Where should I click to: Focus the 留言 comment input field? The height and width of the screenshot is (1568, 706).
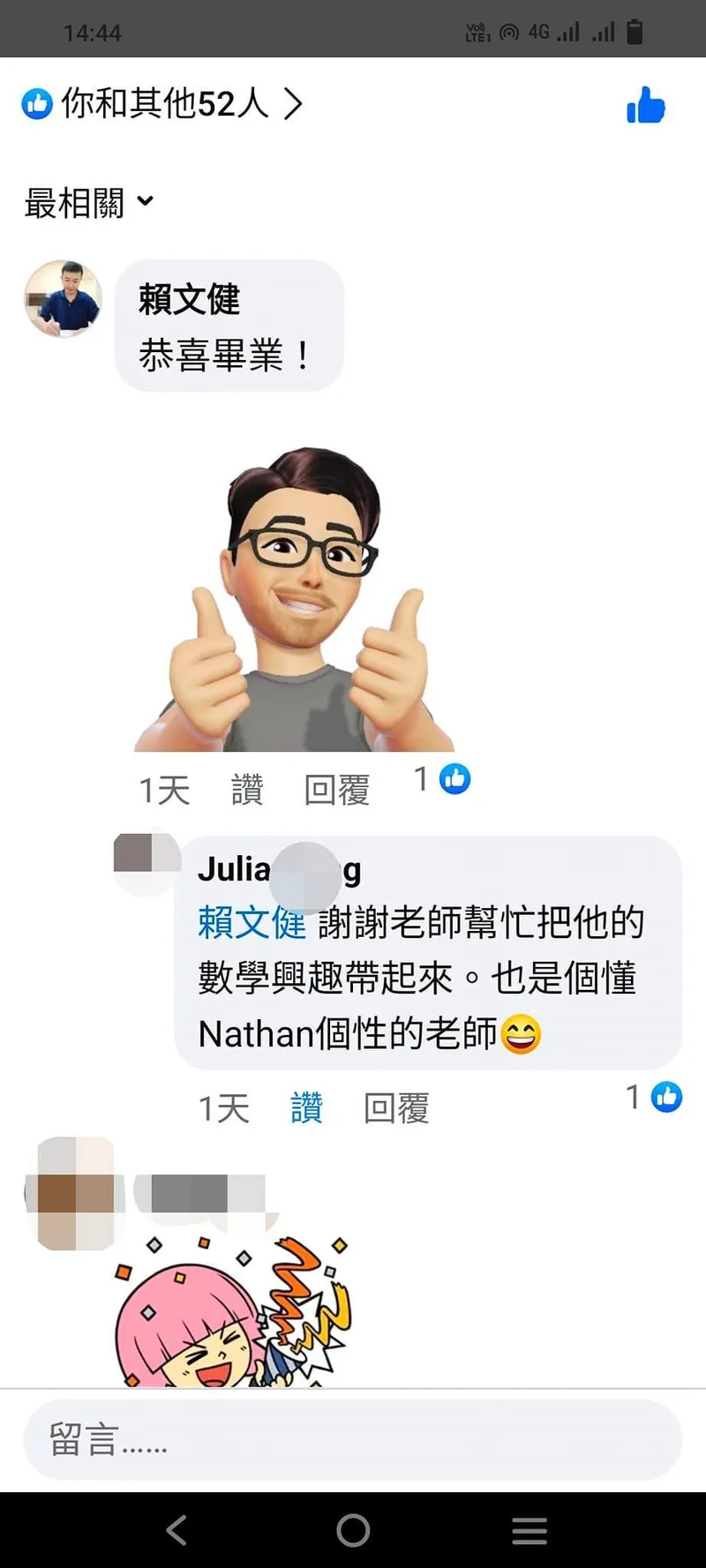353,1439
